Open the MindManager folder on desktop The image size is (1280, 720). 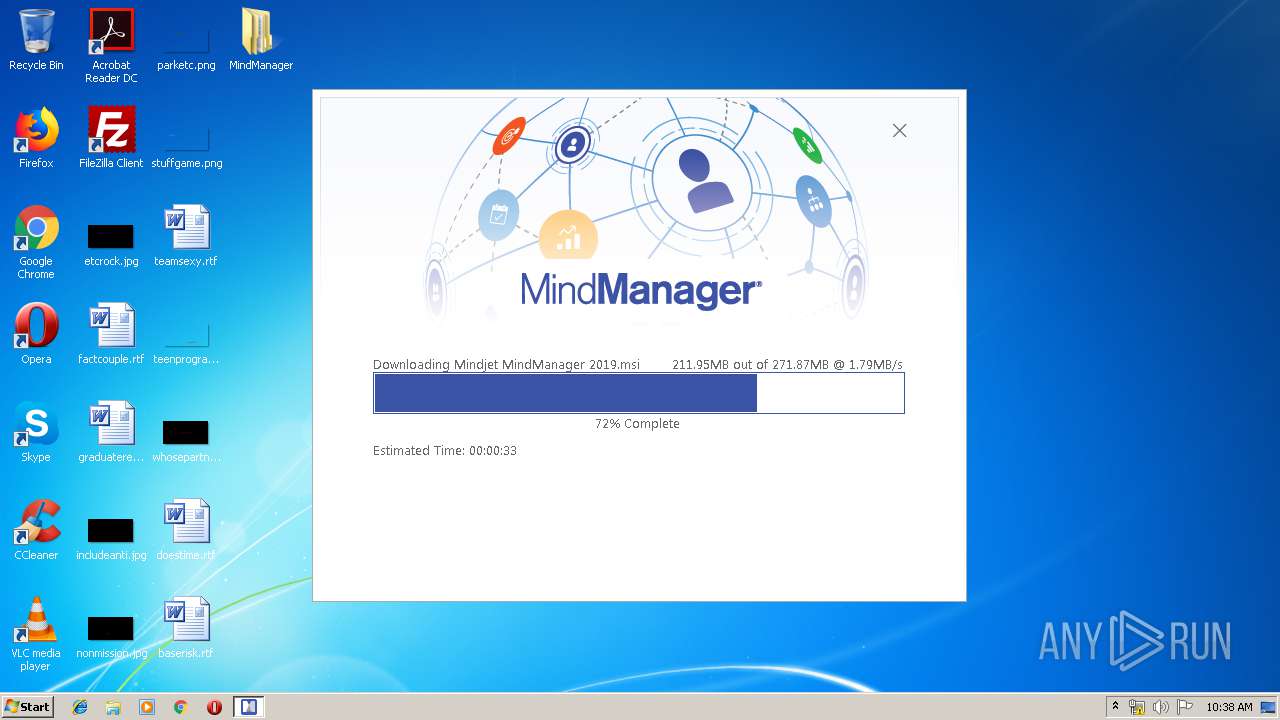coord(261,40)
